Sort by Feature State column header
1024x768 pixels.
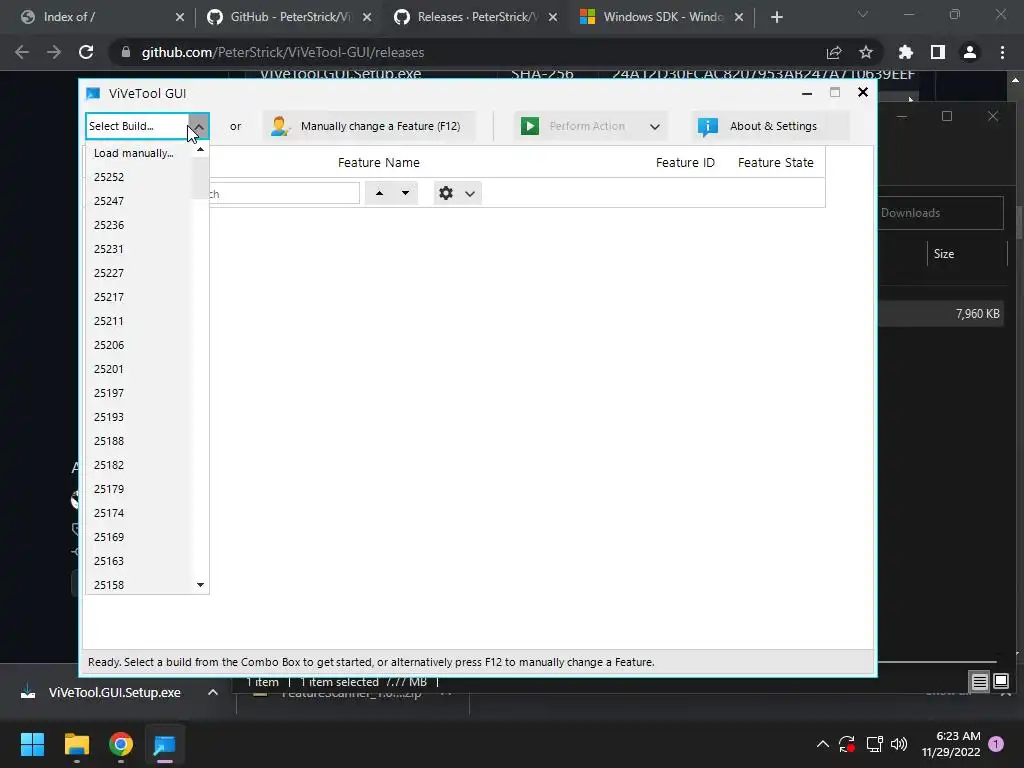775,163
